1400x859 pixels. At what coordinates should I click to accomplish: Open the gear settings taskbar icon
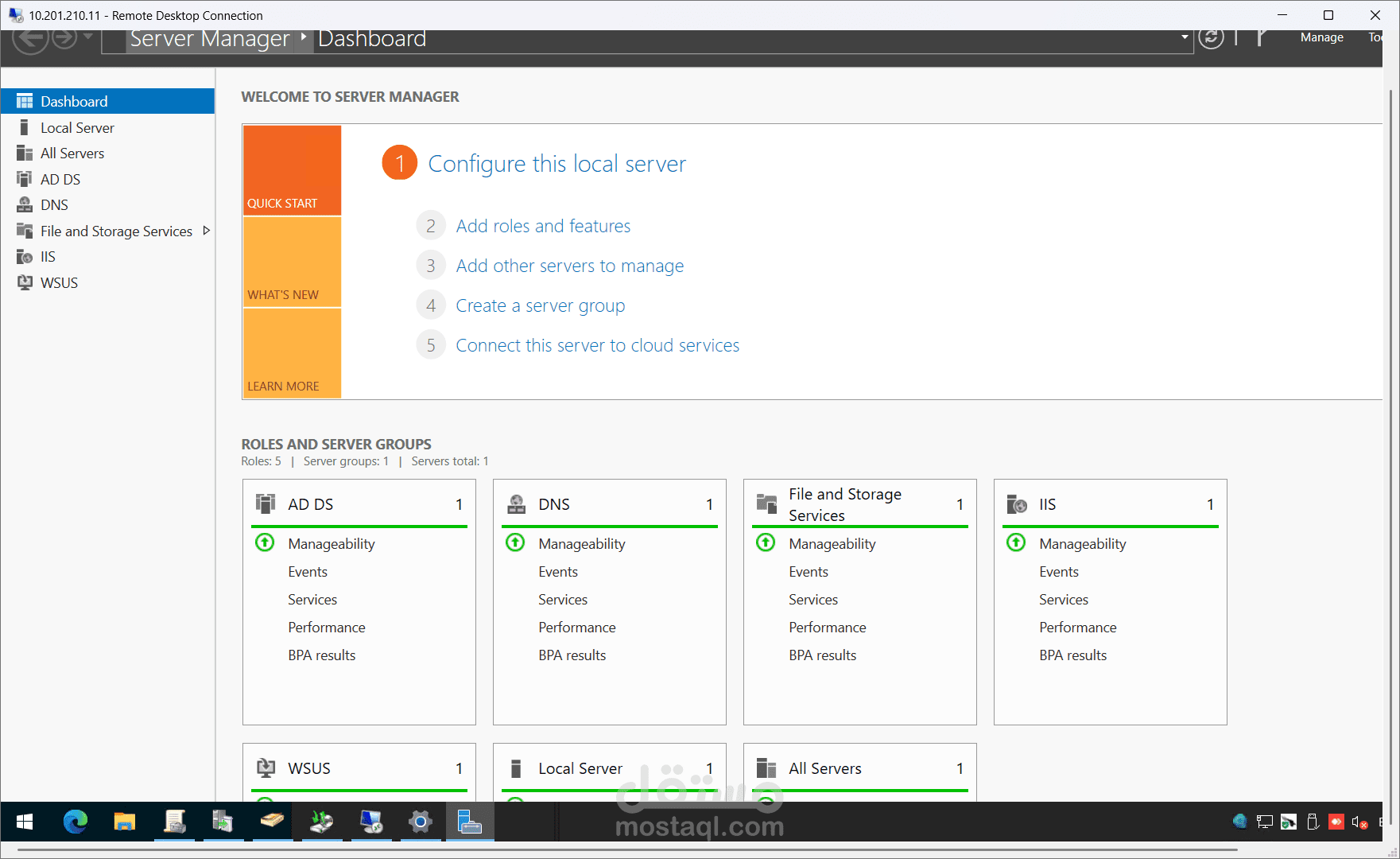pos(421,822)
